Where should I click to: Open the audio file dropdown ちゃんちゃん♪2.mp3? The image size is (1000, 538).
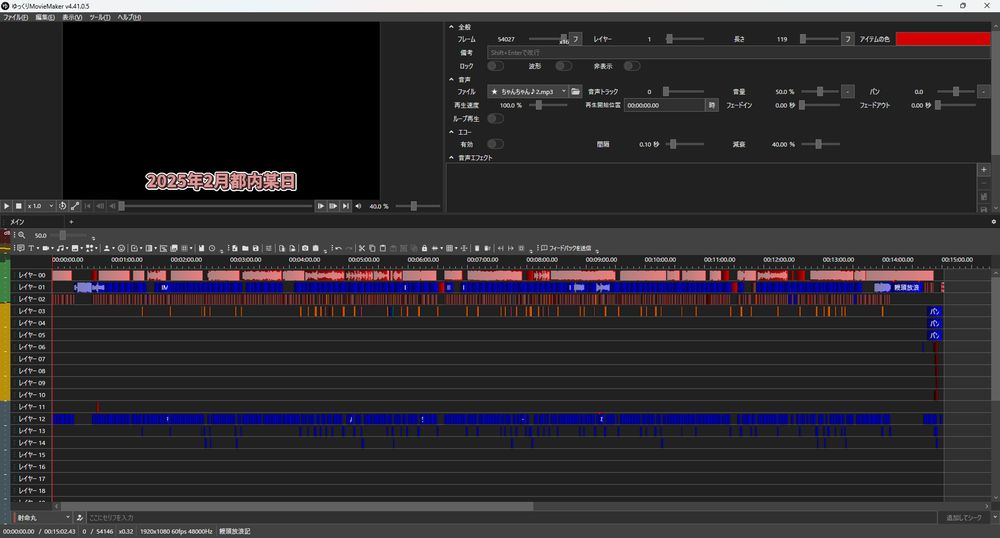click(x=527, y=92)
